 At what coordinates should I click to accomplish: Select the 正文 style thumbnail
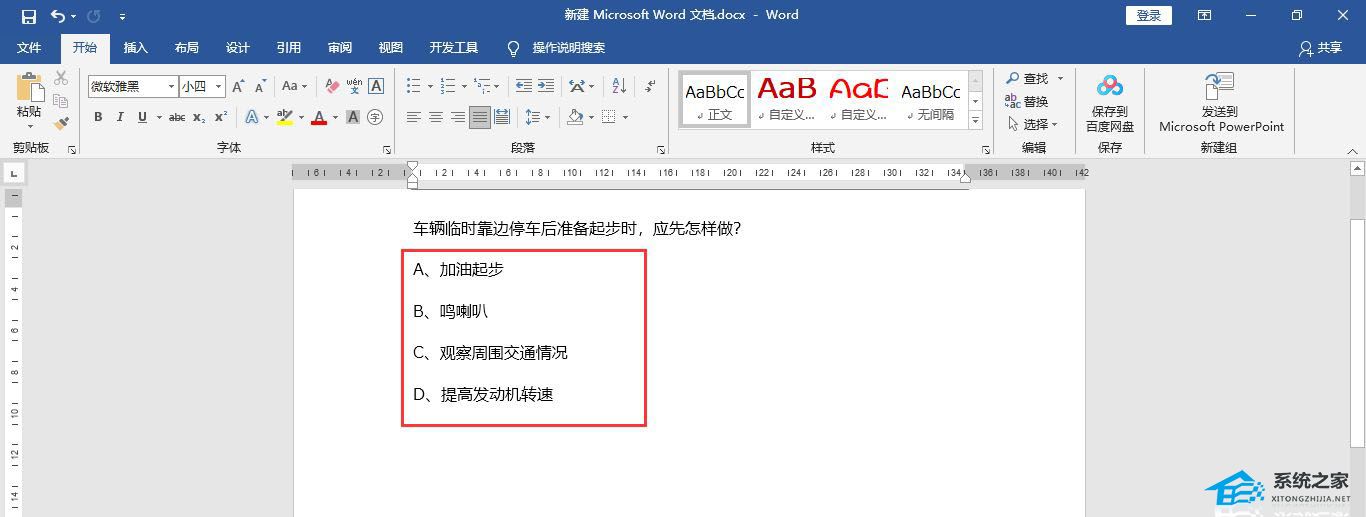715,100
